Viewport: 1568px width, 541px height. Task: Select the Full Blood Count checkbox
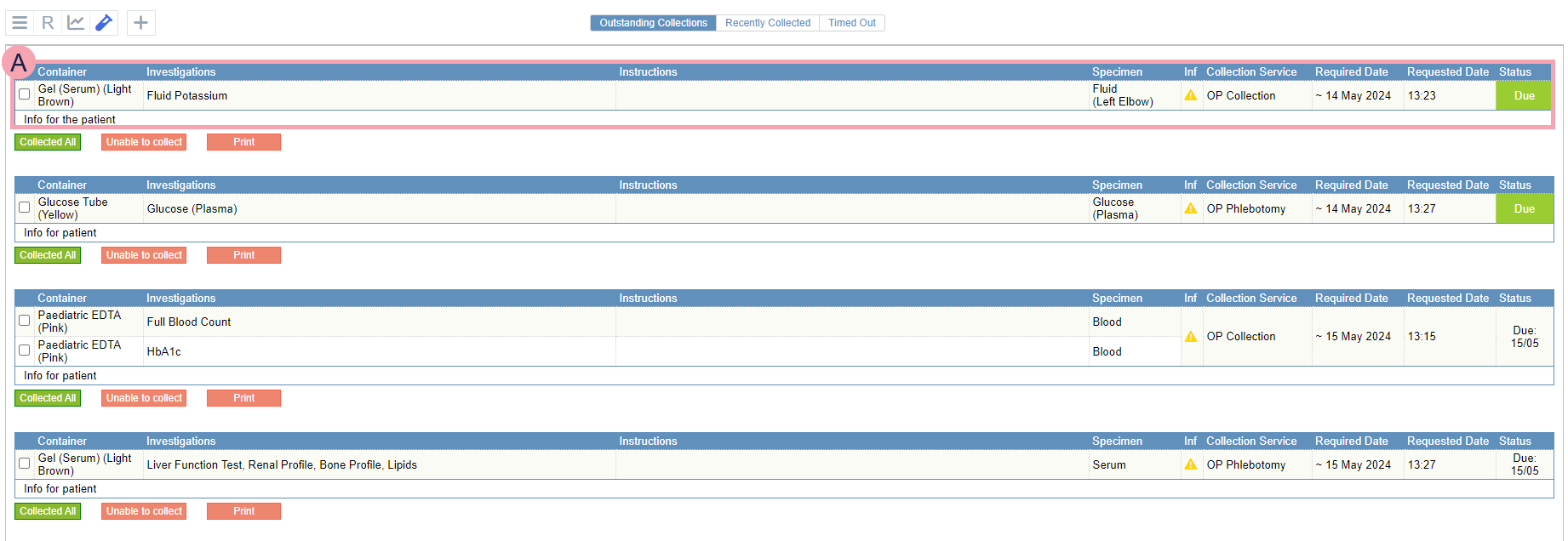25,321
